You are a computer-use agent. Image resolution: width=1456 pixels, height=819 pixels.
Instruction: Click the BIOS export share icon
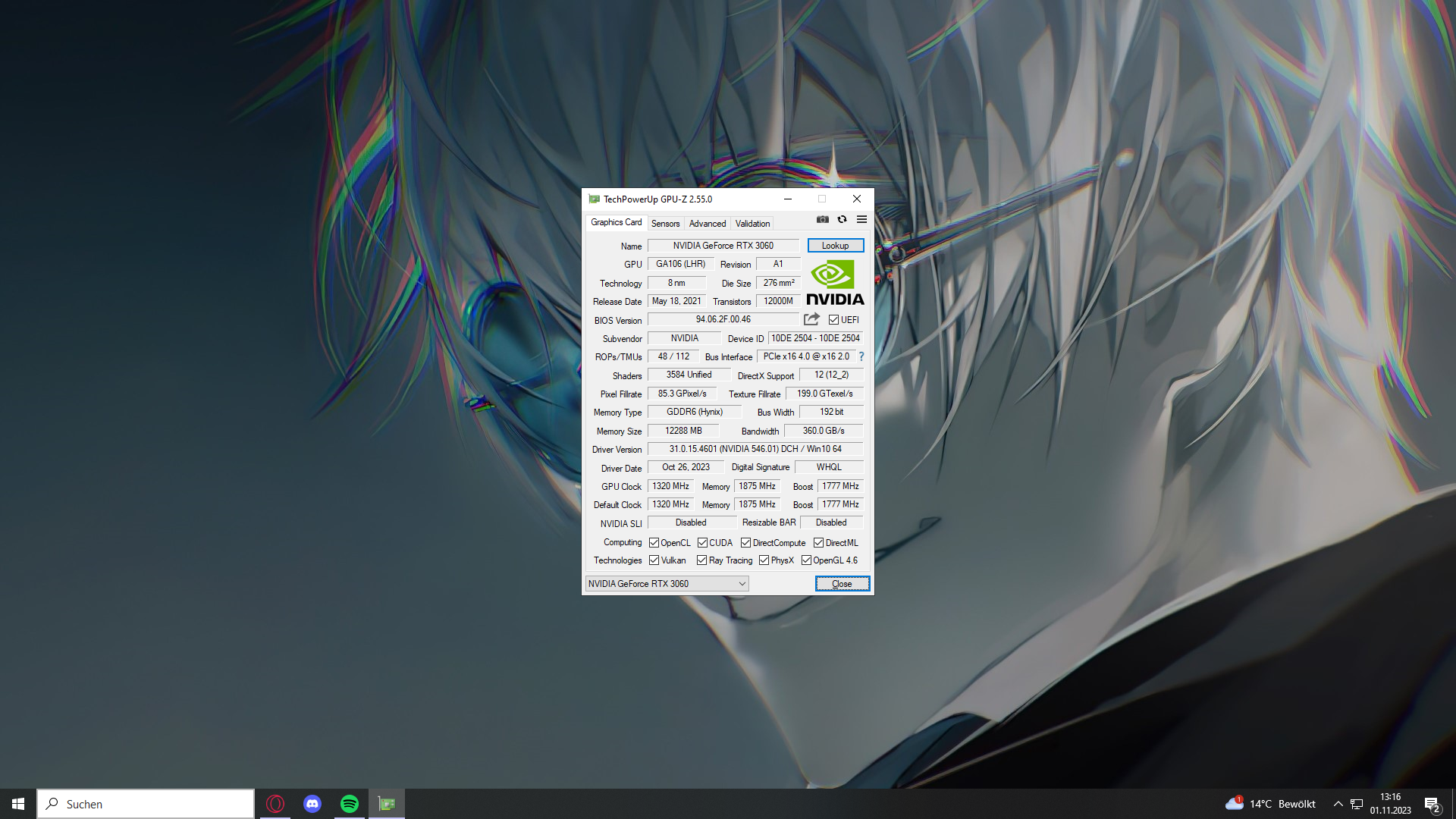coord(811,319)
